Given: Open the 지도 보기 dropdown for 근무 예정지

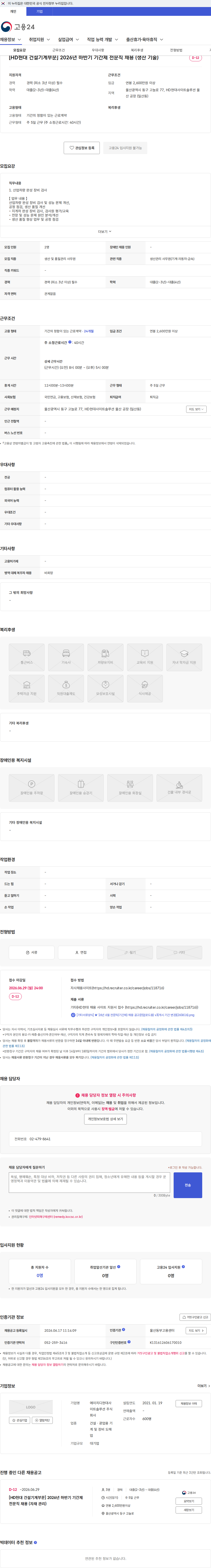Looking at the screenshot, I should point(196,409).
